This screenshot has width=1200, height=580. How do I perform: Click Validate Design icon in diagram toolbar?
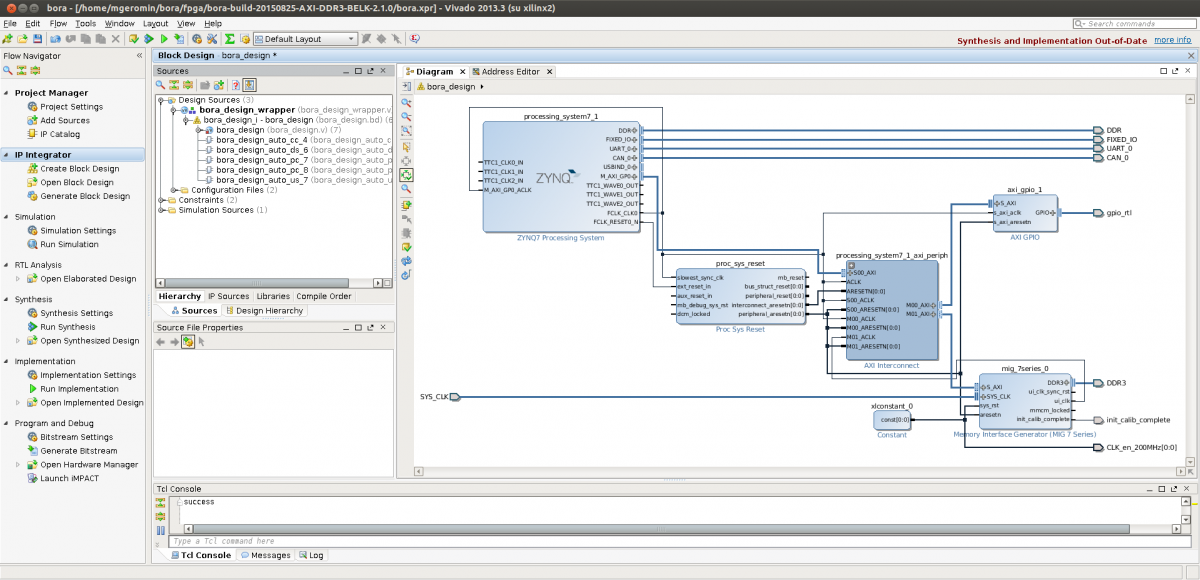coord(407,246)
